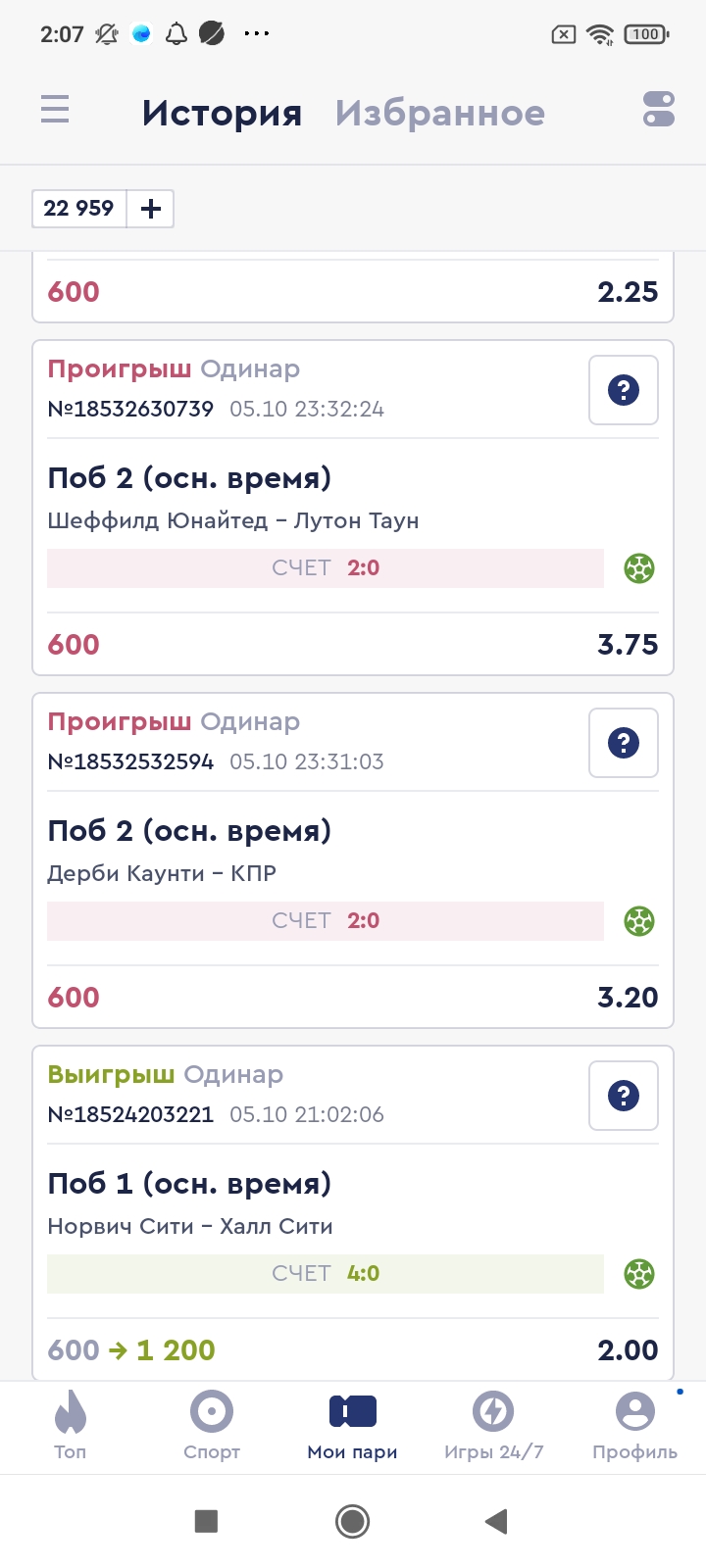
Task: Go to the Спорт section
Action: pos(212,1425)
